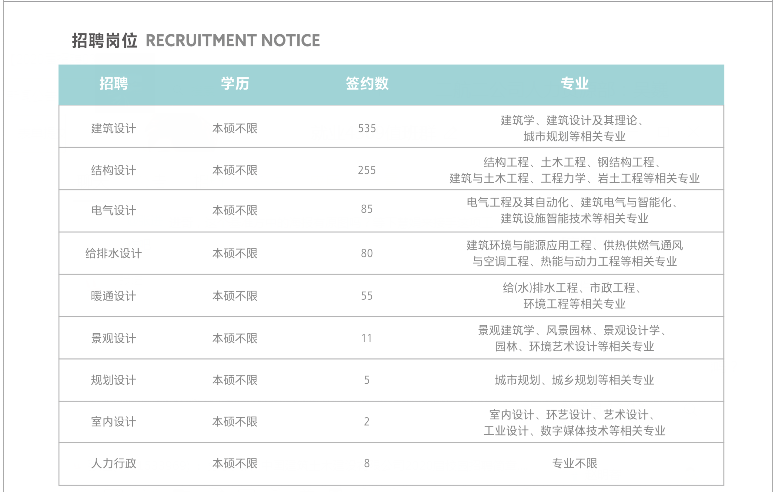The width and height of the screenshot is (775, 492).
Task: Select the "结构设计" position cell
Action: 114,170
